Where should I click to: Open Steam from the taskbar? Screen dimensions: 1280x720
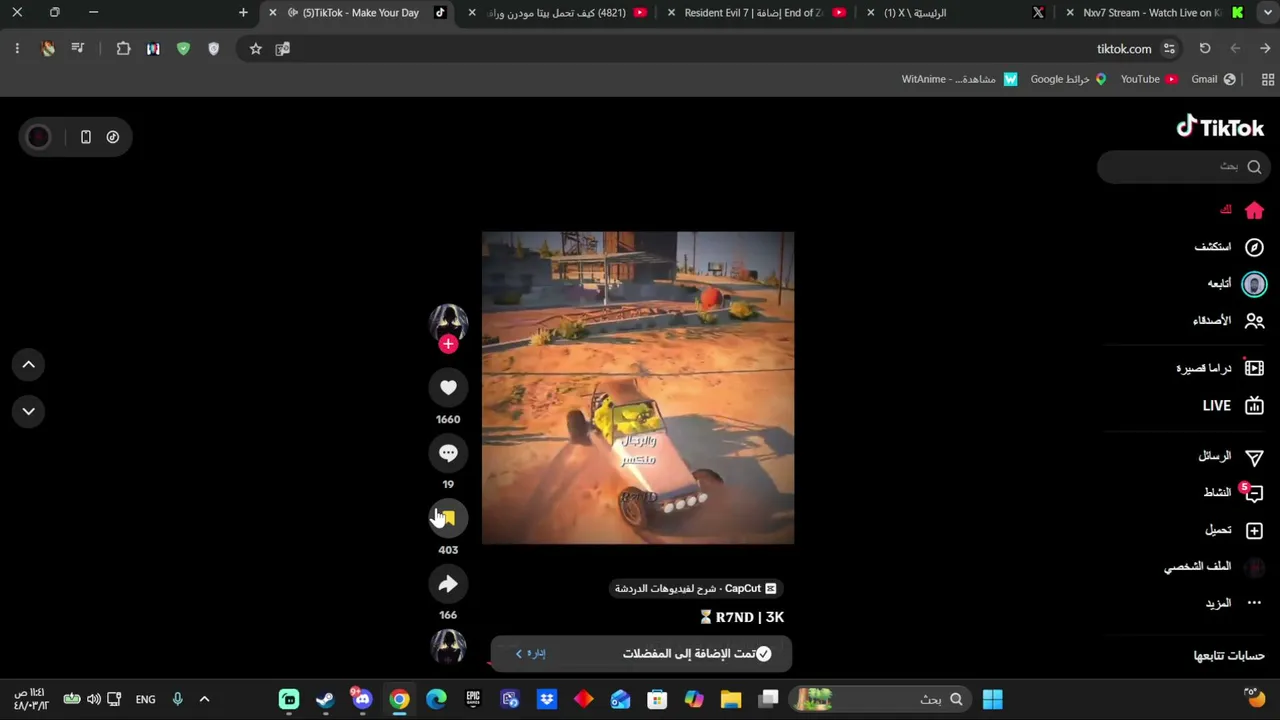325,699
